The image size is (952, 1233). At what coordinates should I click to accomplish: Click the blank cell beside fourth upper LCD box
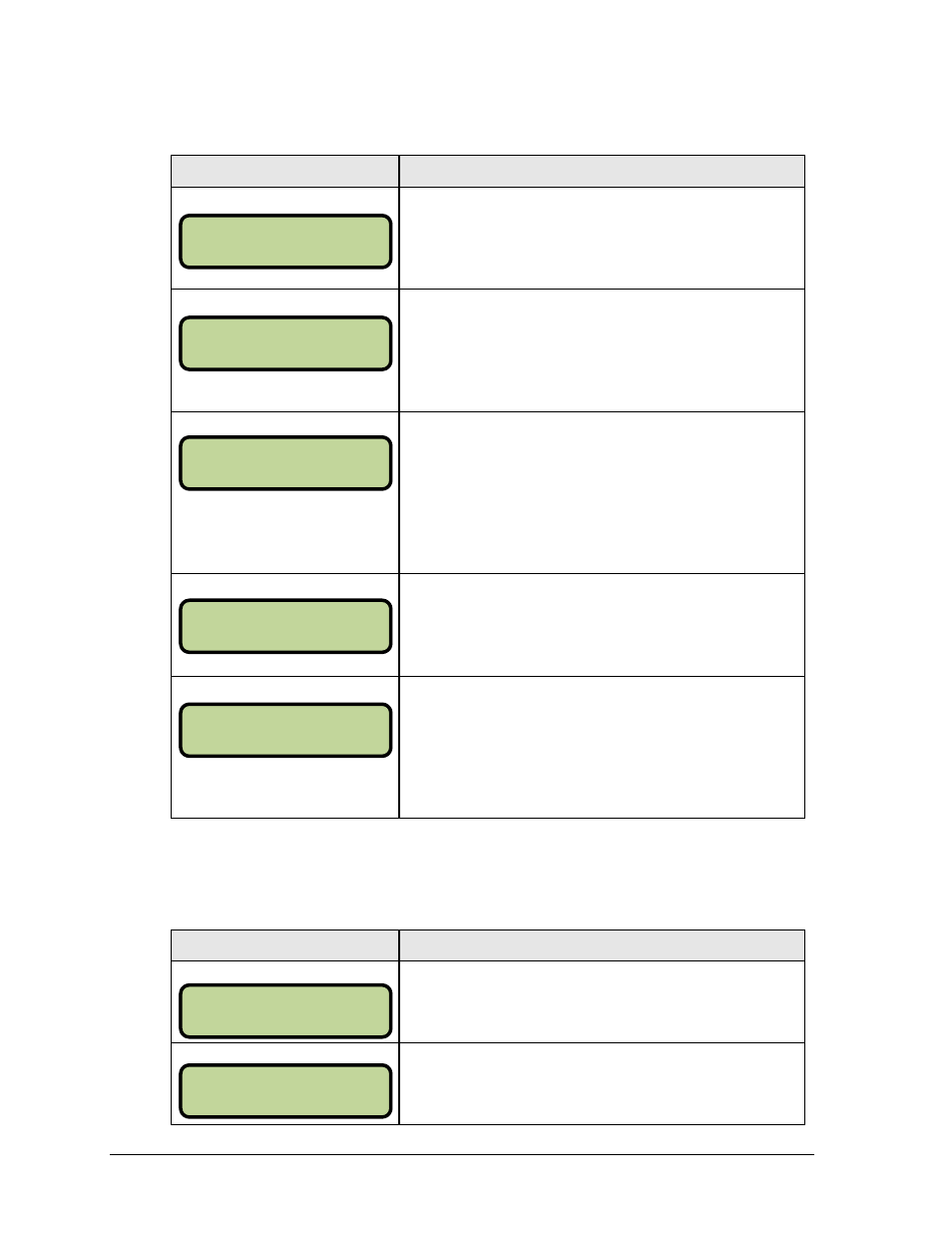click(602, 625)
